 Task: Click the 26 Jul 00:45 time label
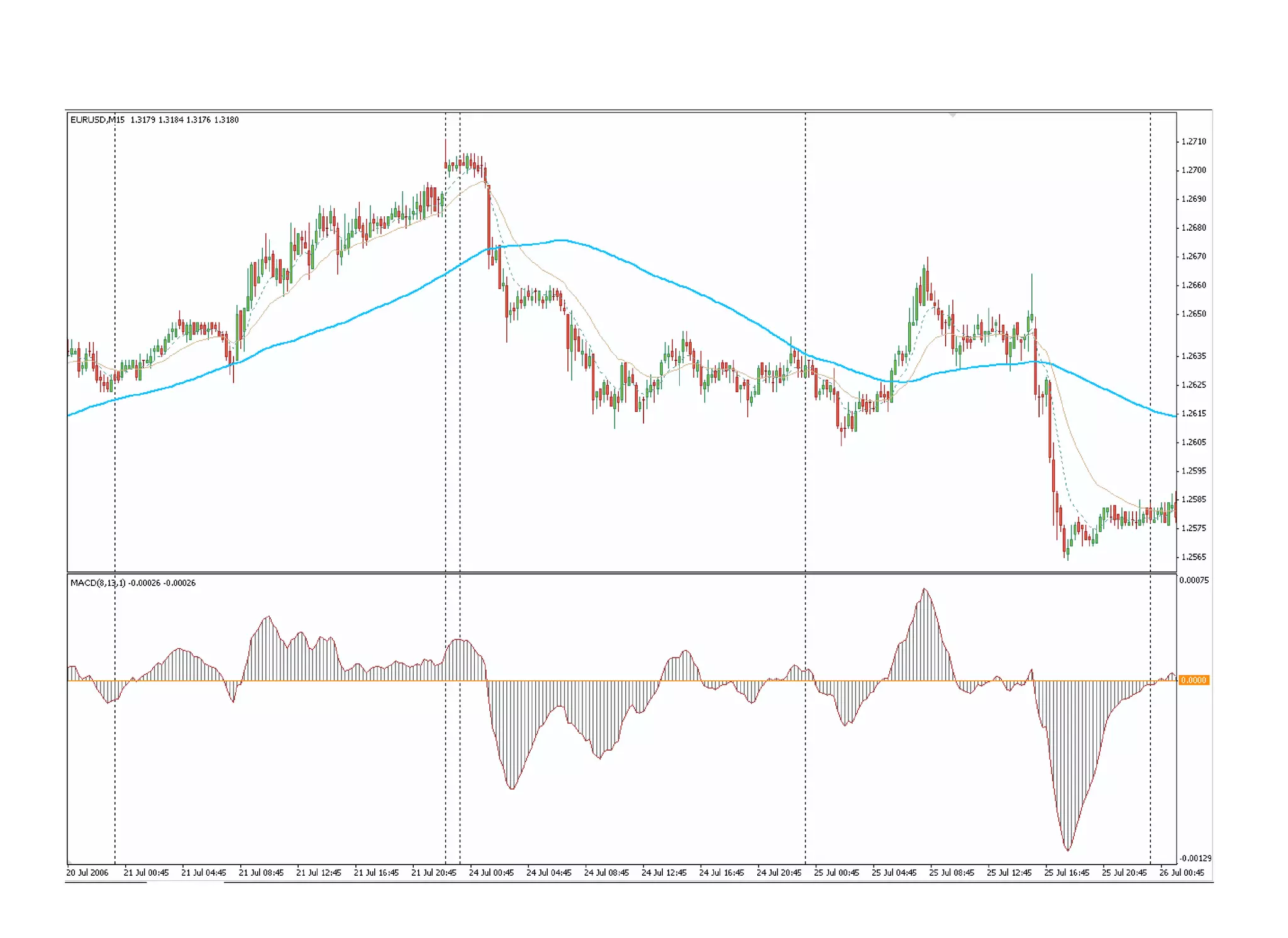pos(1181,873)
